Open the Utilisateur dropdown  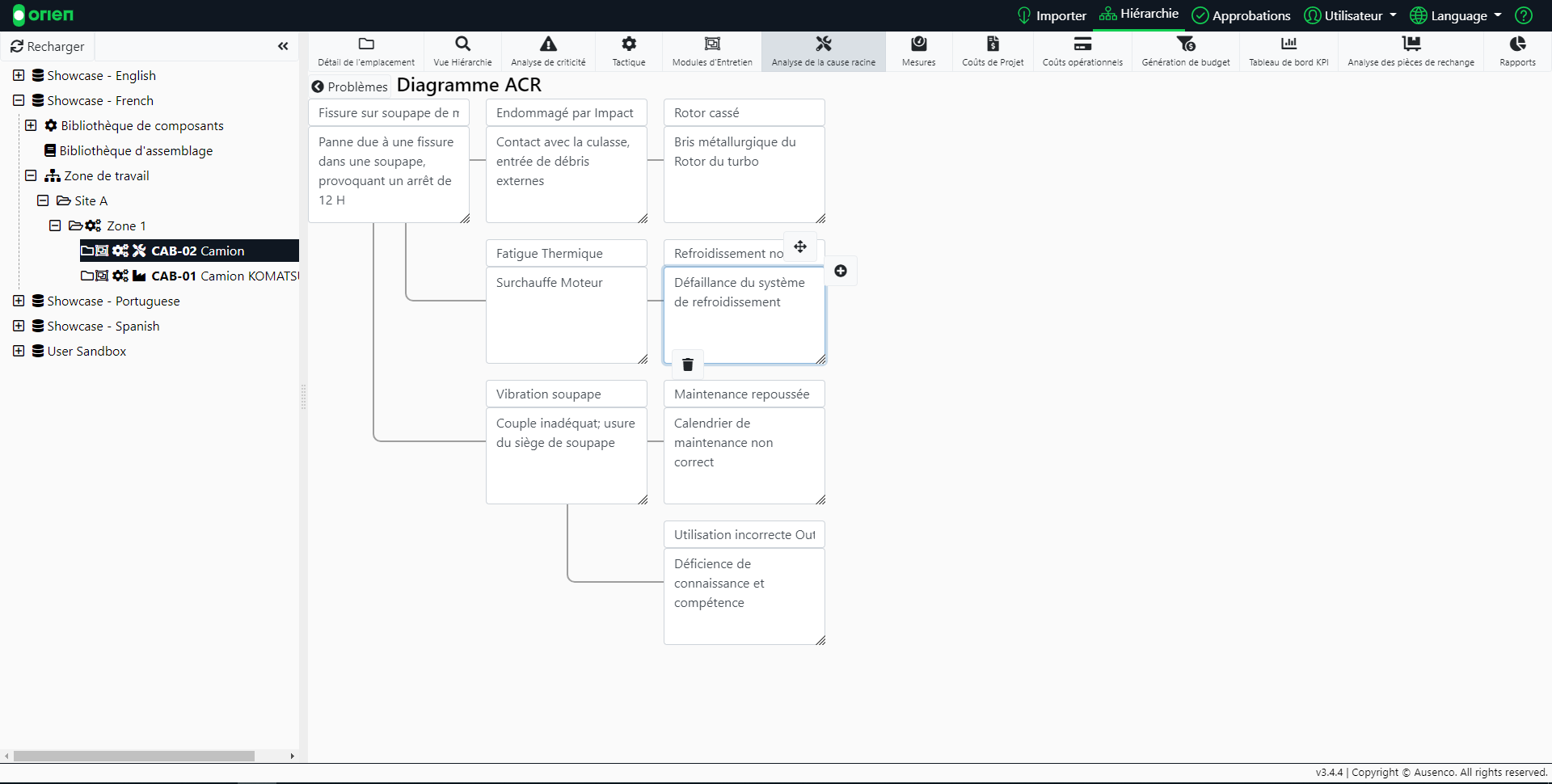pyautogui.click(x=1351, y=15)
